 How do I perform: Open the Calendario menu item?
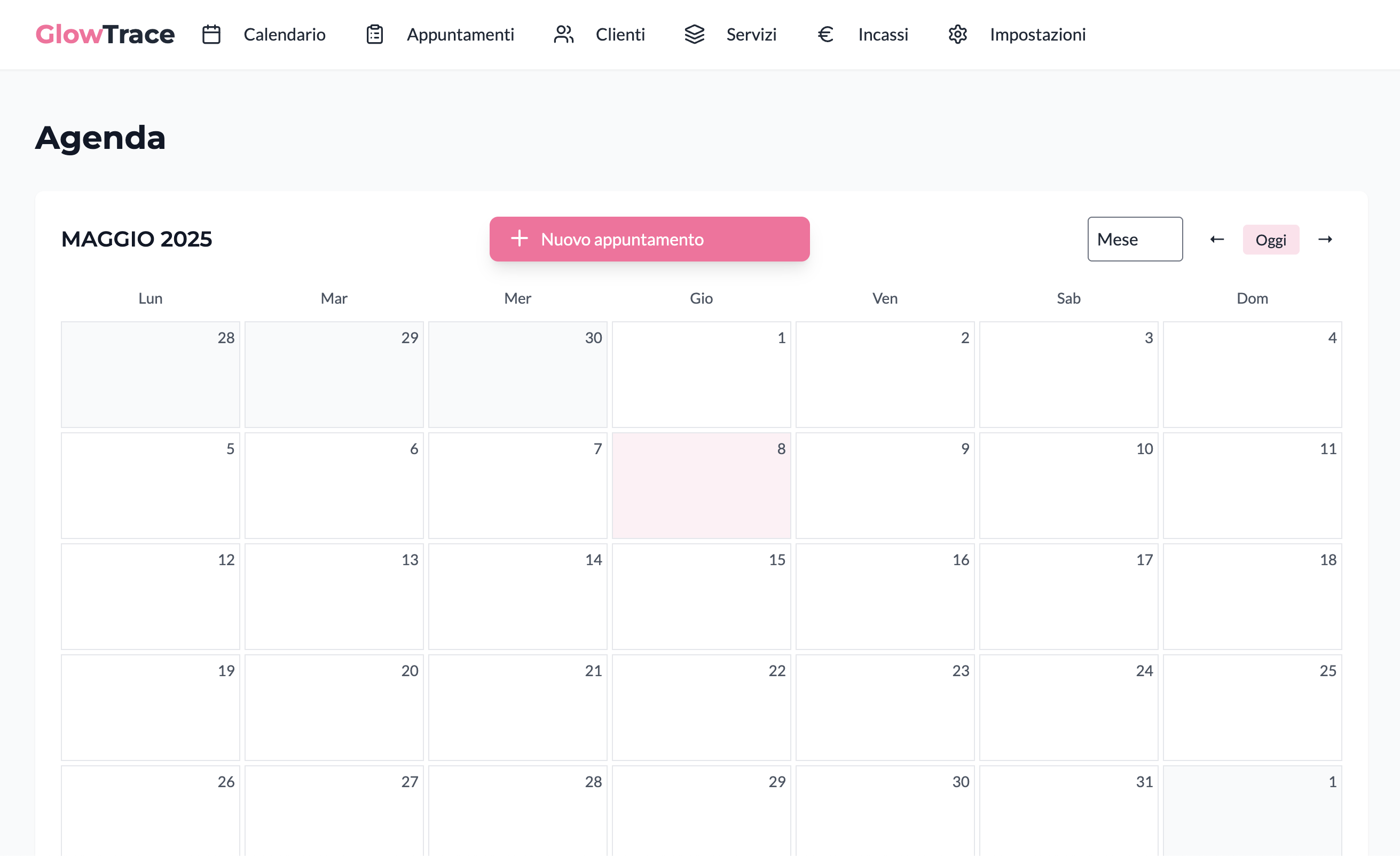[284, 35]
